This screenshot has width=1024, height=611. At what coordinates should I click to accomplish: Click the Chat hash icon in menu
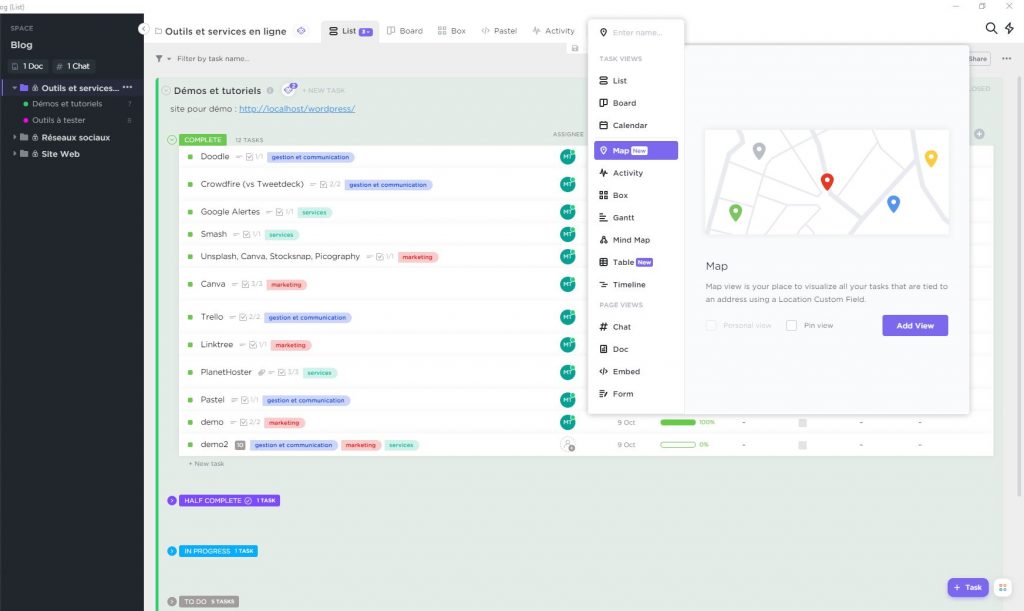pos(603,327)
